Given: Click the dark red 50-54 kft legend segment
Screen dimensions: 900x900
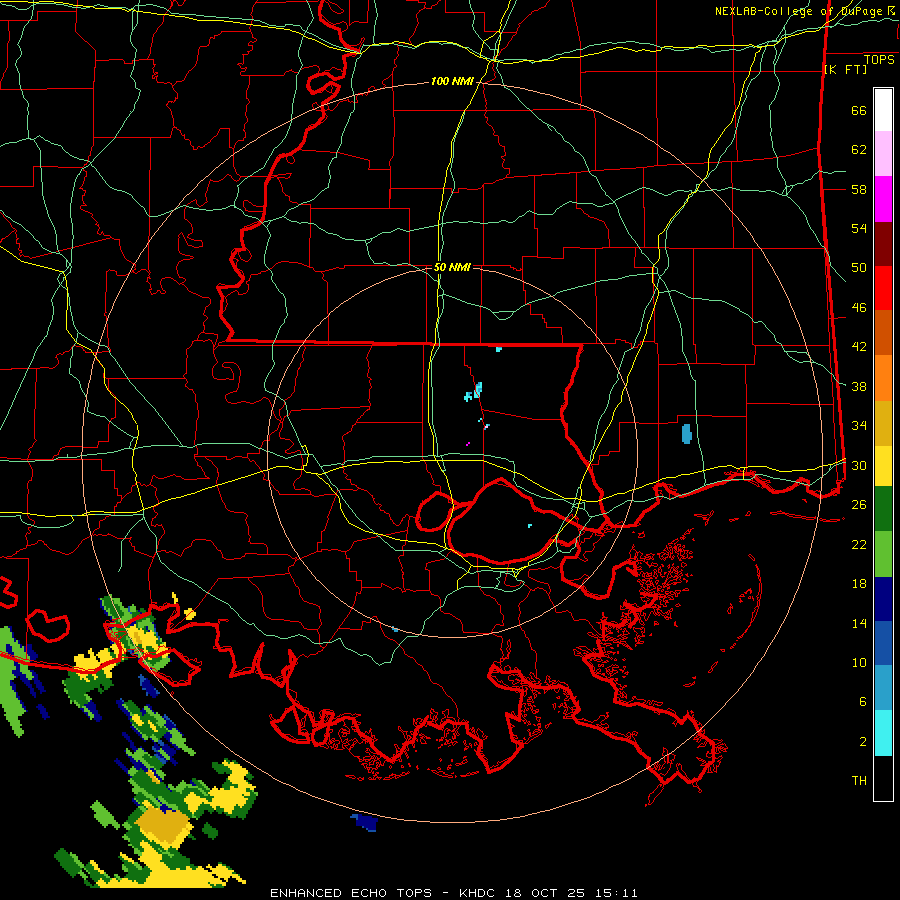Looking at the screenshot, I should pos(883,244).
